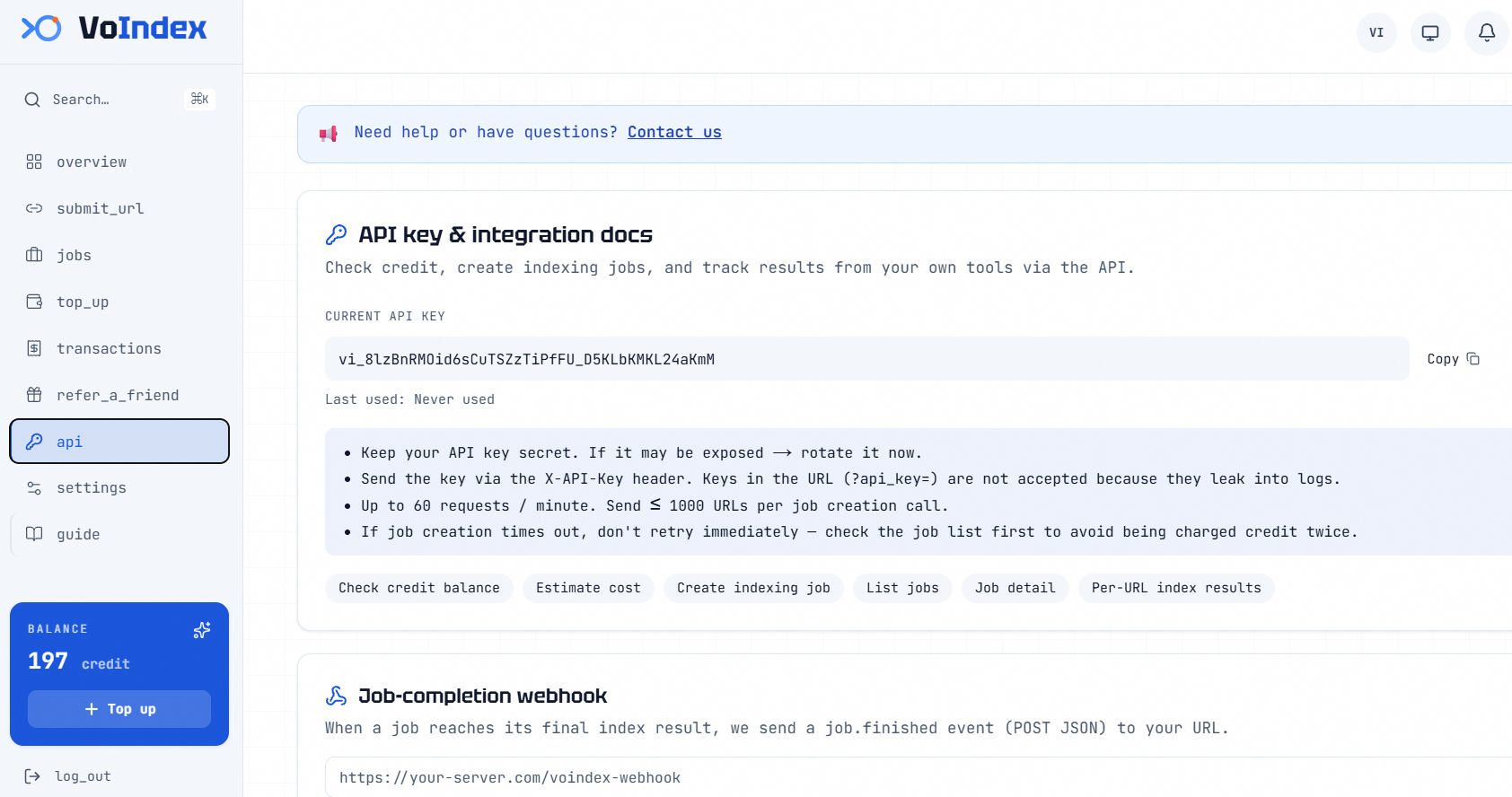Open the notifications bell

point(1487,33)
